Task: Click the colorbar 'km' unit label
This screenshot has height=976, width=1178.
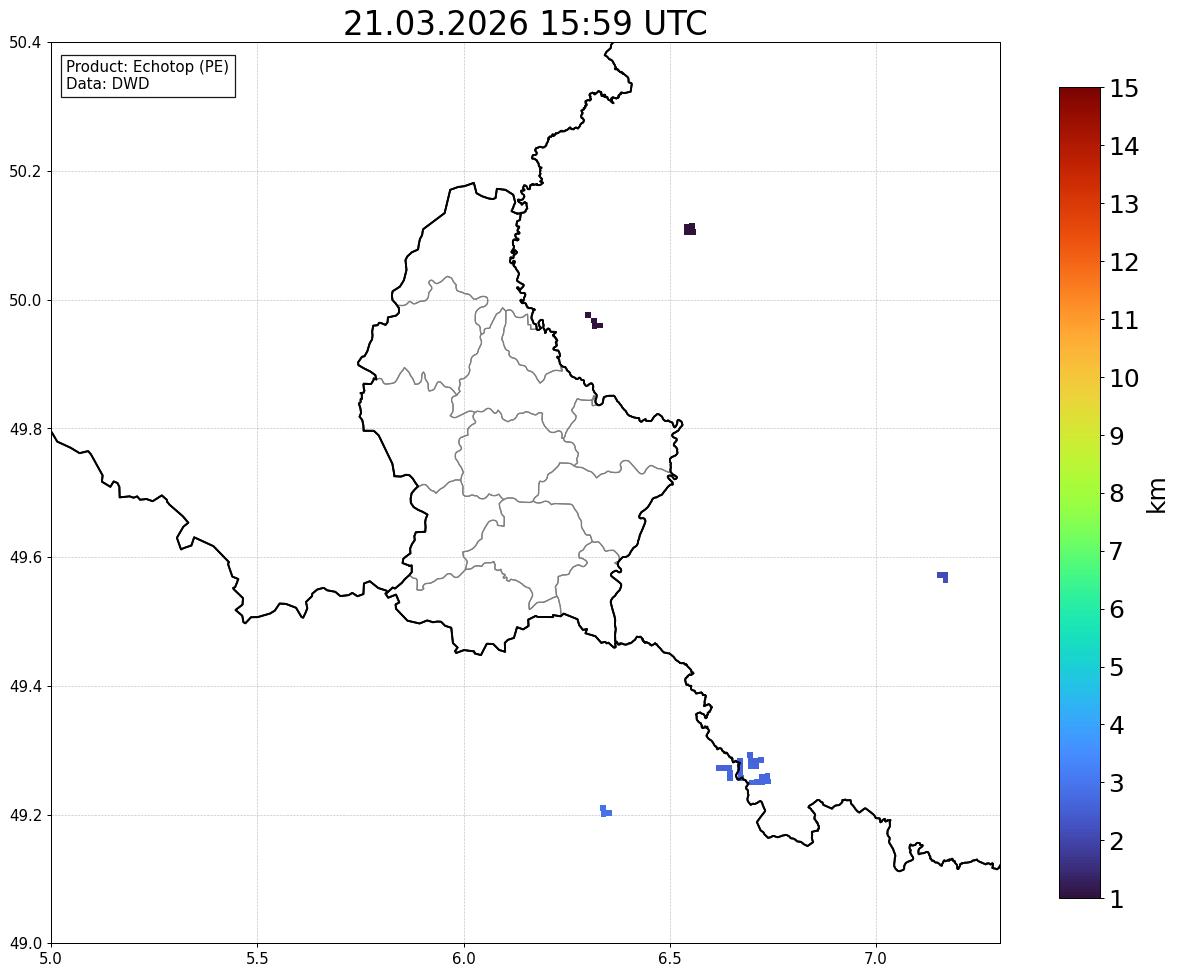Action: tap(1157, 495)
